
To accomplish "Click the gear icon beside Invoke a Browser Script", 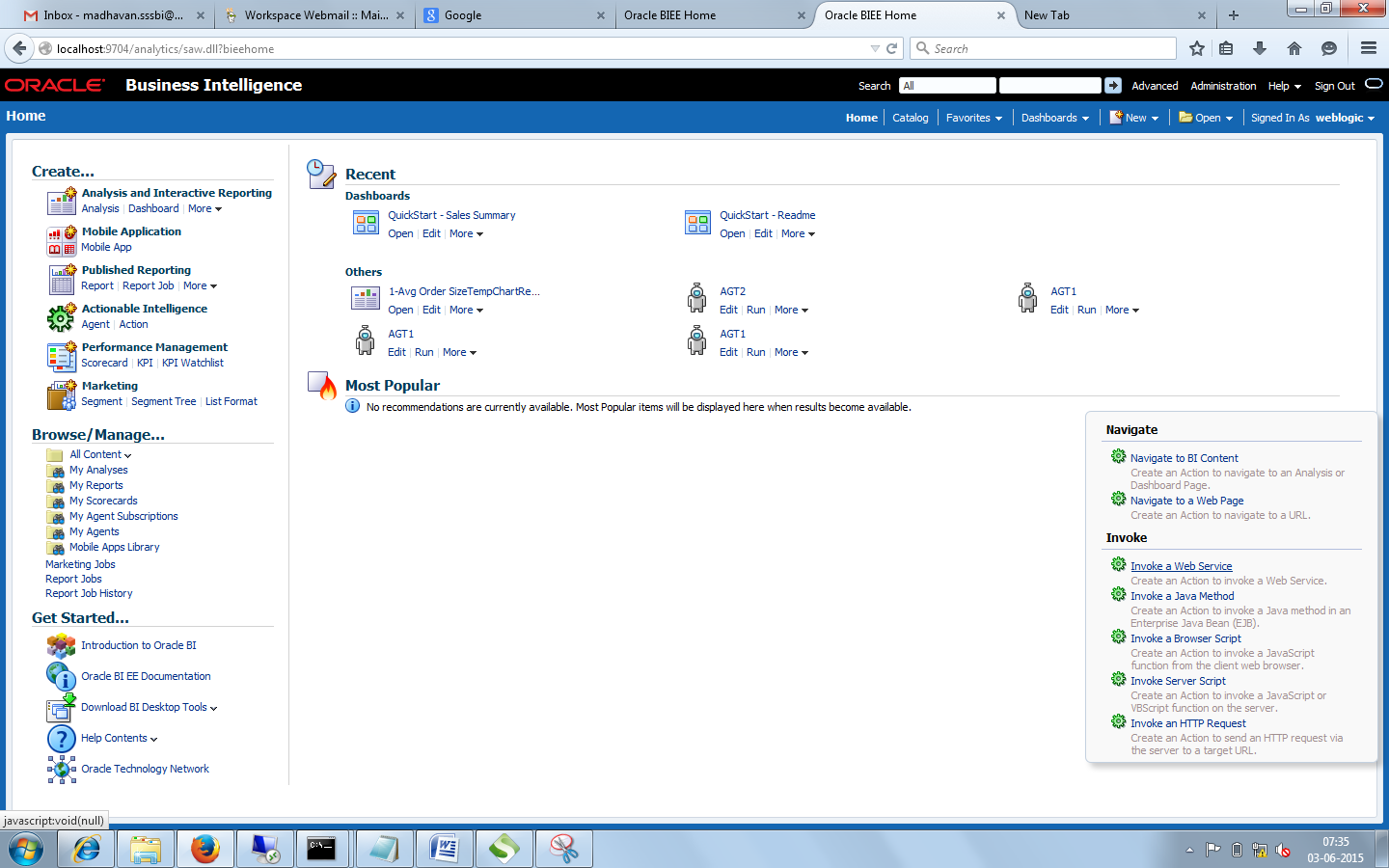I will (1118, 637).
